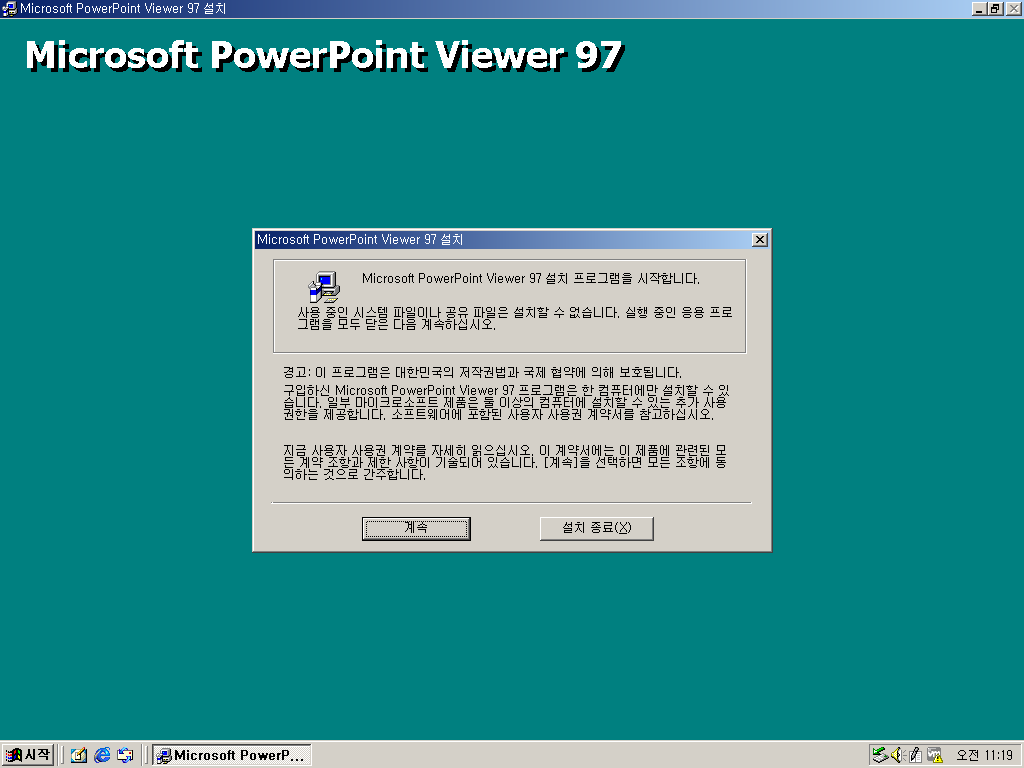
Task: Click the pen input tray icon
Action: pyautogui.click(x=916, y=755)
